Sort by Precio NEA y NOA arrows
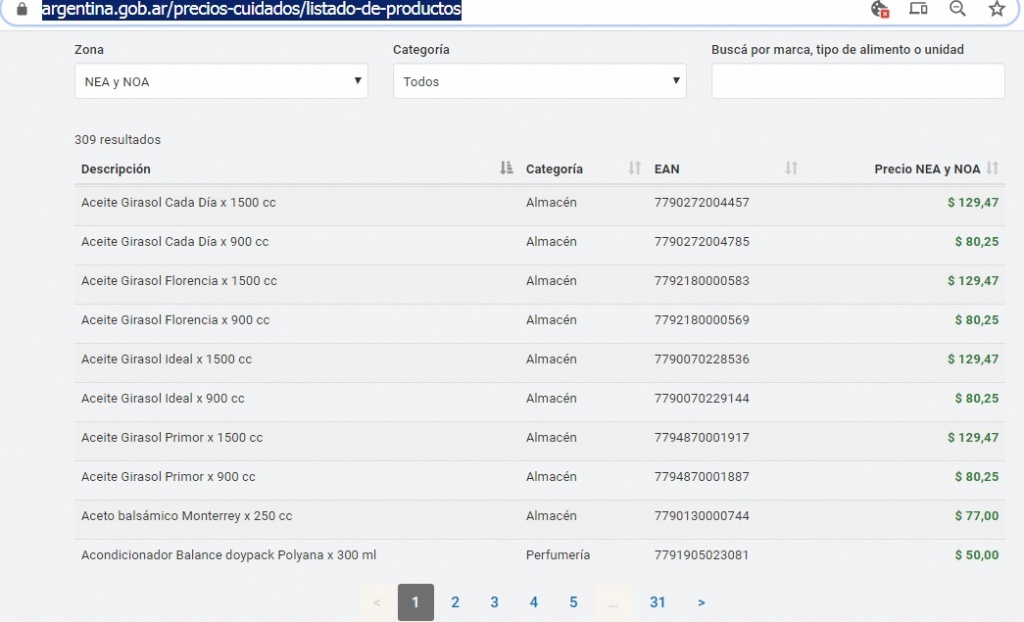Image resolution: width=1024 pixels, height=622 pixels. point(992,169)
